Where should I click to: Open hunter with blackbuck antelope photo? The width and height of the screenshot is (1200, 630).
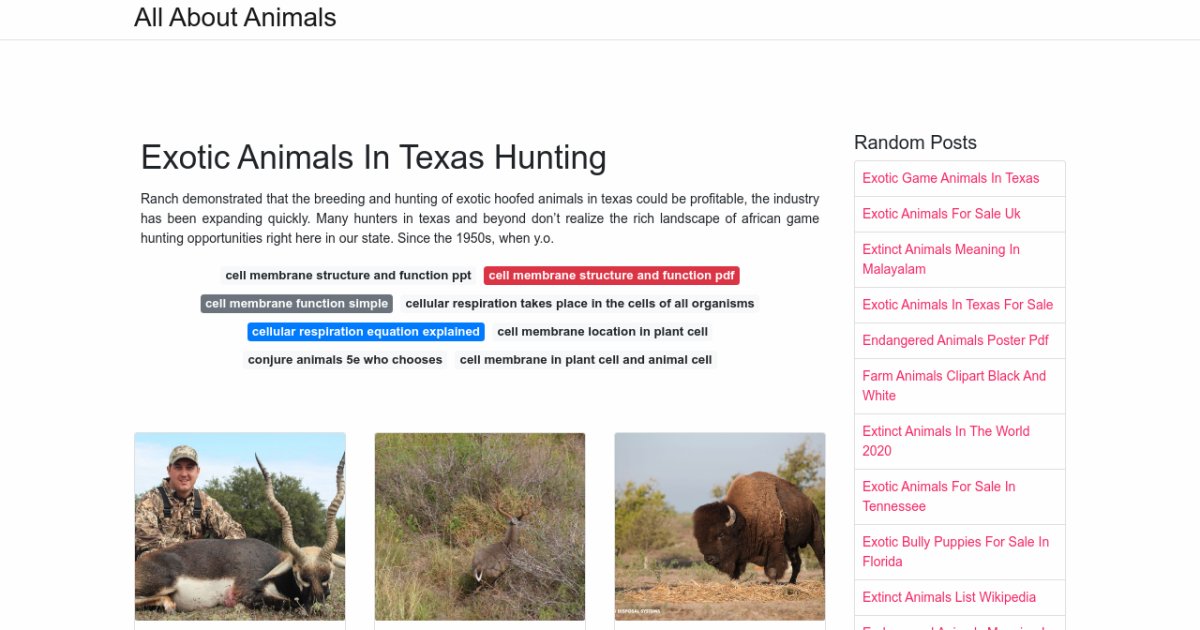point(240,526)
